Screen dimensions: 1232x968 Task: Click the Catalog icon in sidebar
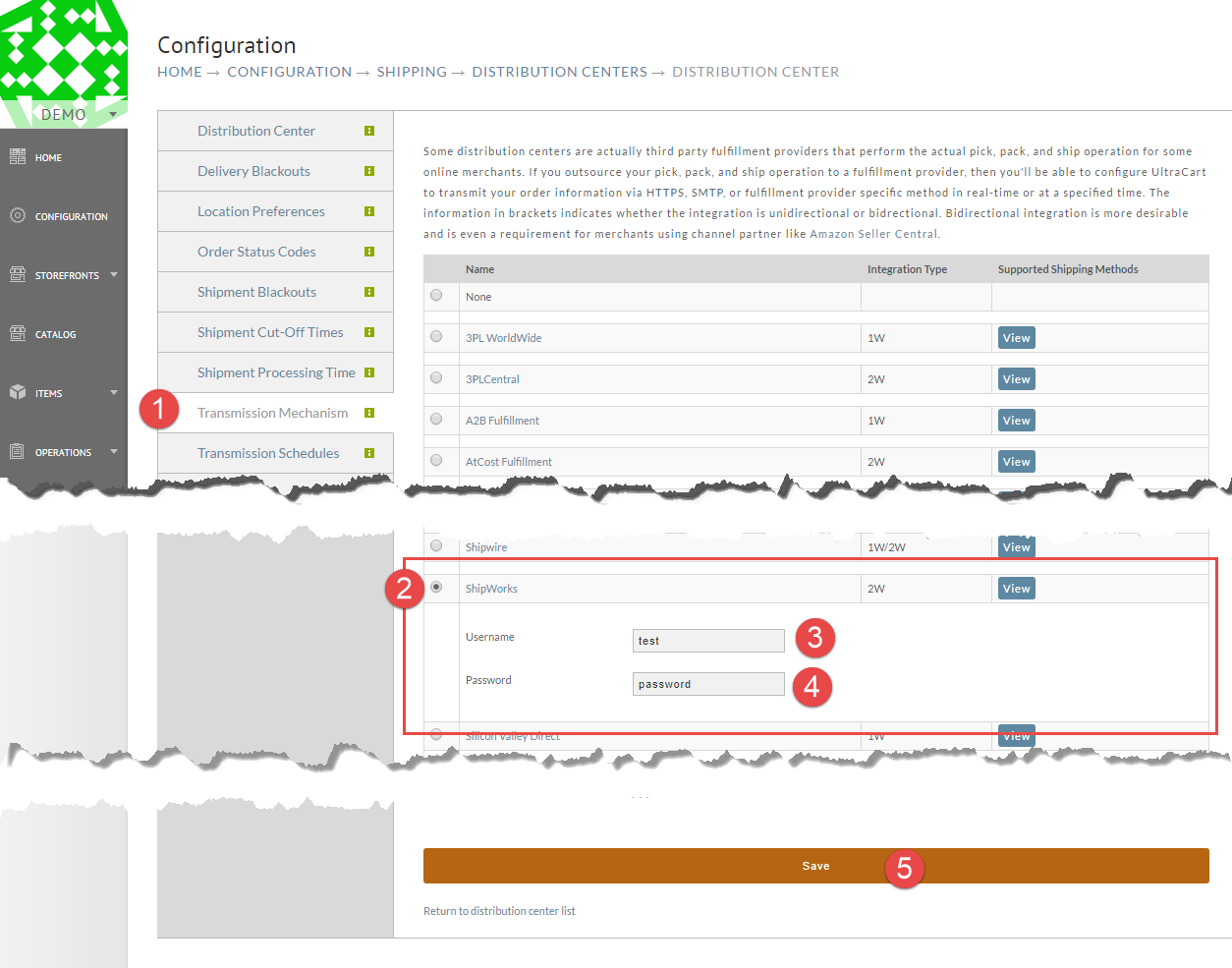(x=18, y=333)
